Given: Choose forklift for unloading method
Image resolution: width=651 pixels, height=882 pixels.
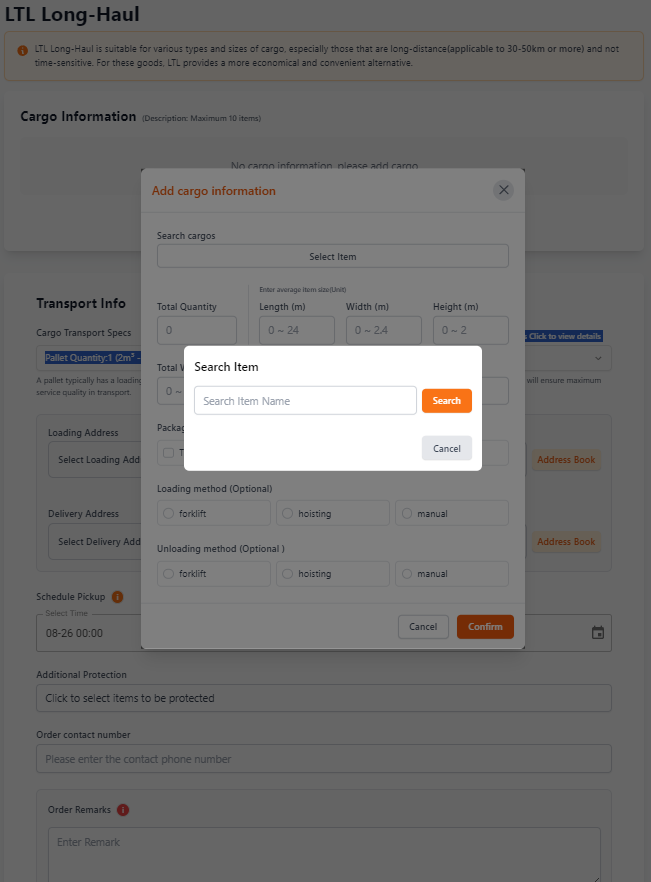Looking at the screenshot, I should (x=214, y=574).
